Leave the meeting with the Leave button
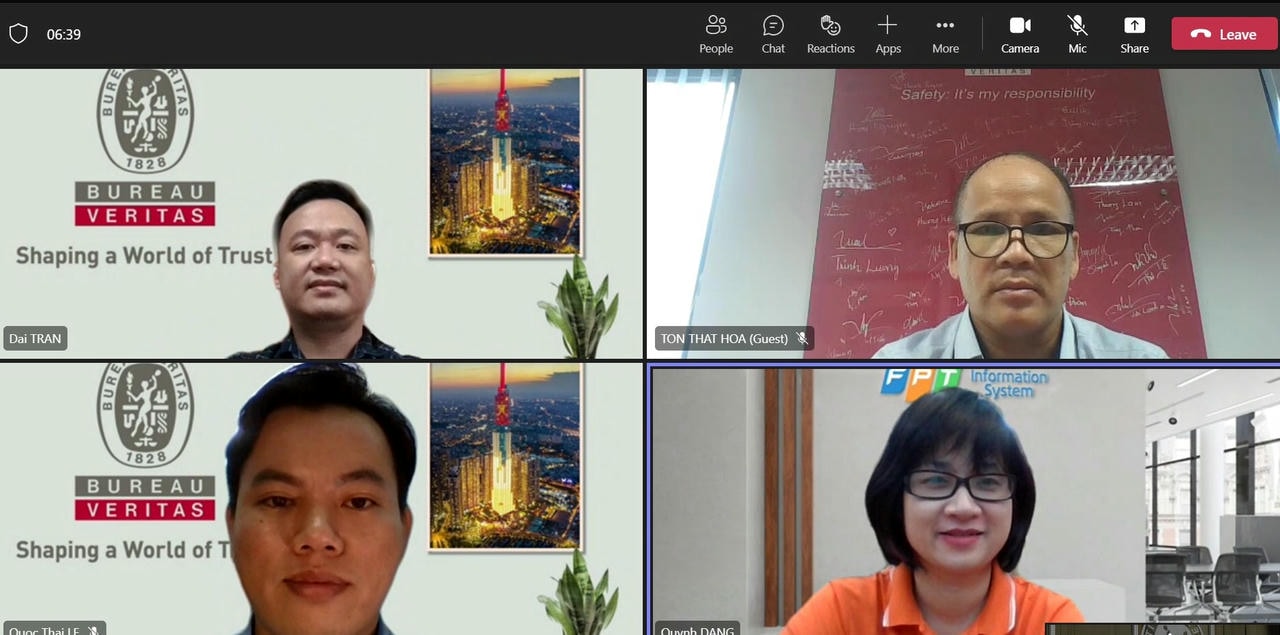The height and width of the screenshot is (635, 1280). tap(1224, 34)
